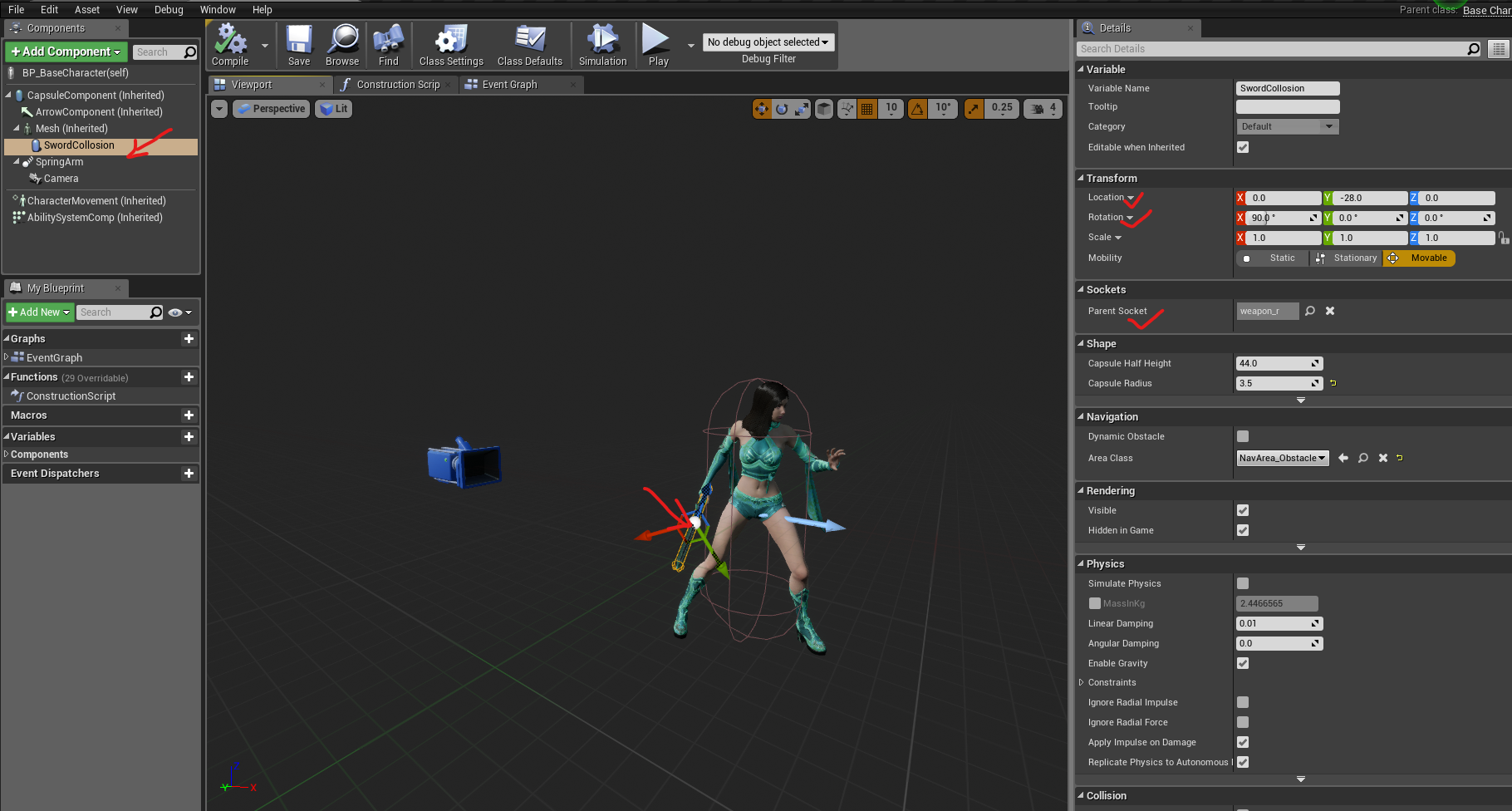
Task: Select scale gizmo mode in viewport
Action: point(802,109)
